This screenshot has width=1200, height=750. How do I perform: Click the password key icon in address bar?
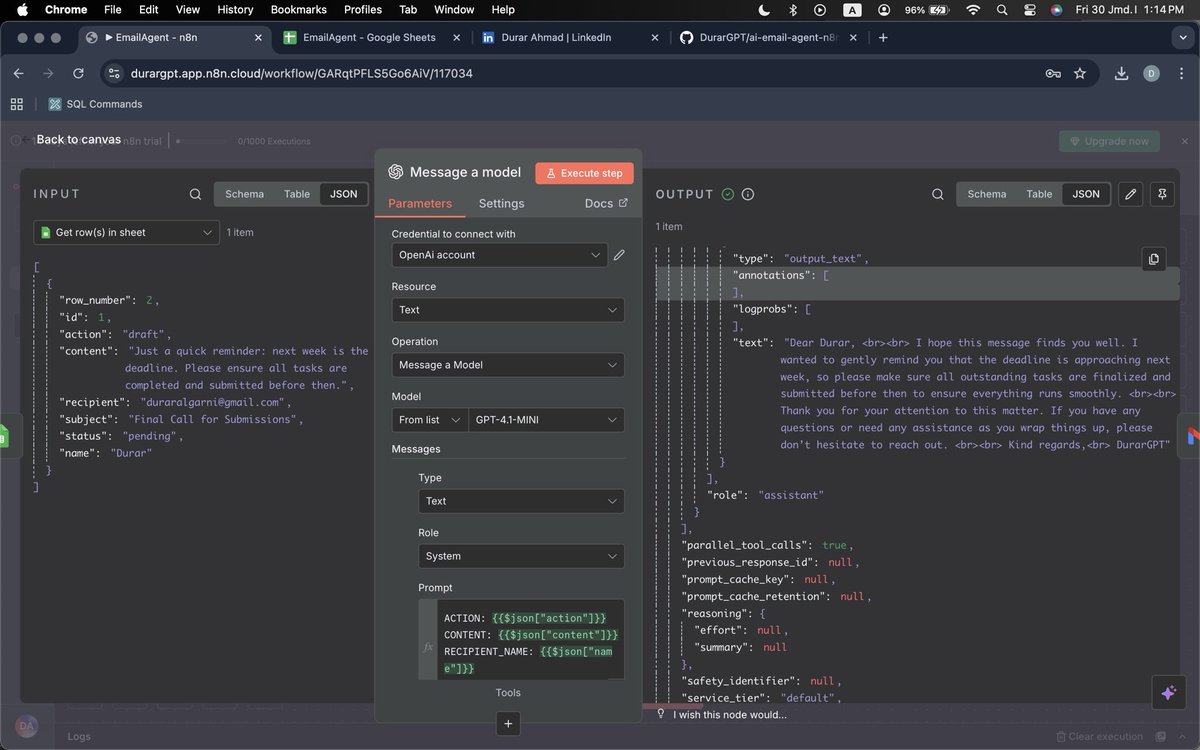1053,73
